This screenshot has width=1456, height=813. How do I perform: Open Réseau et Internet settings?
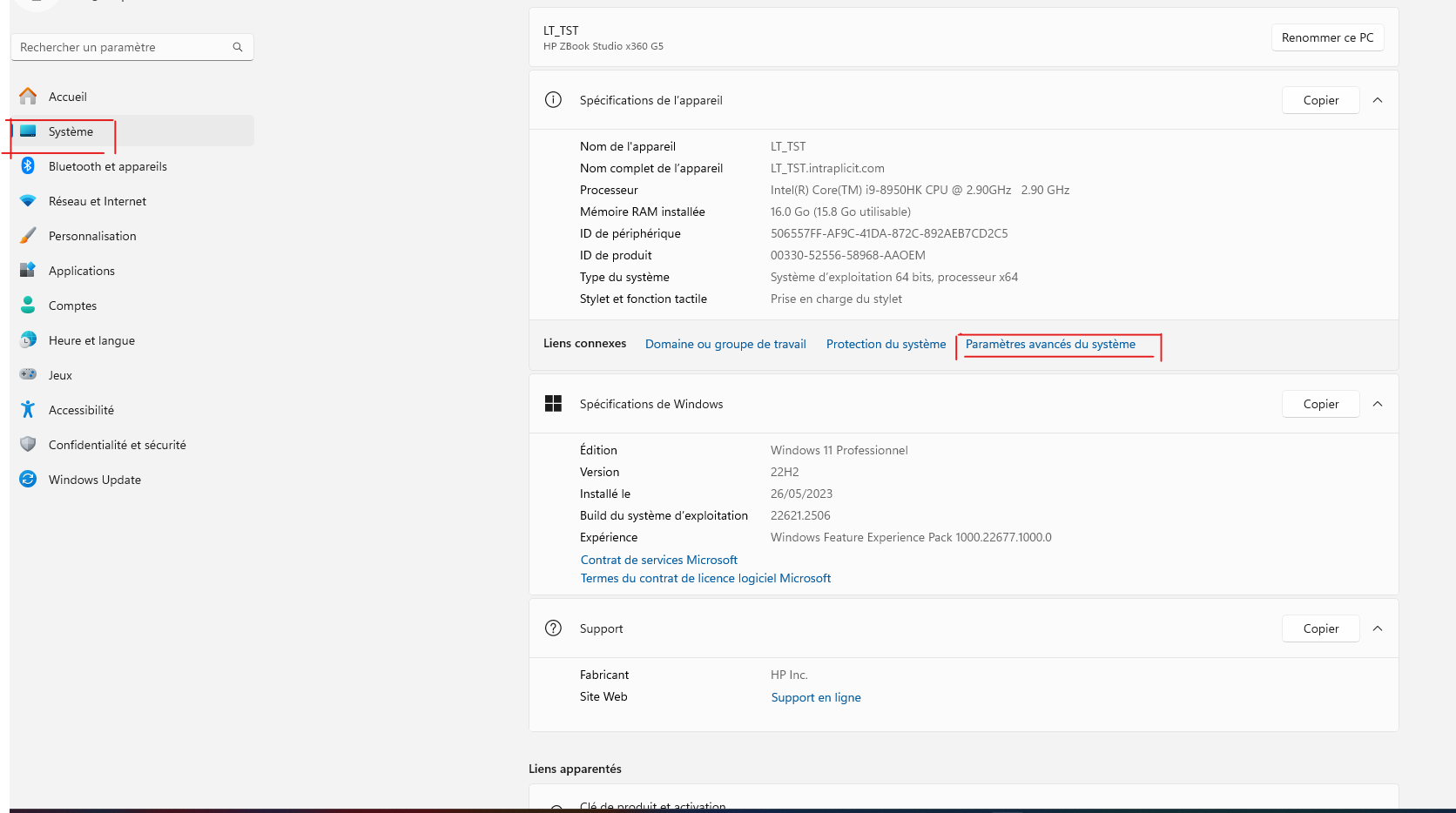(28, 200)
